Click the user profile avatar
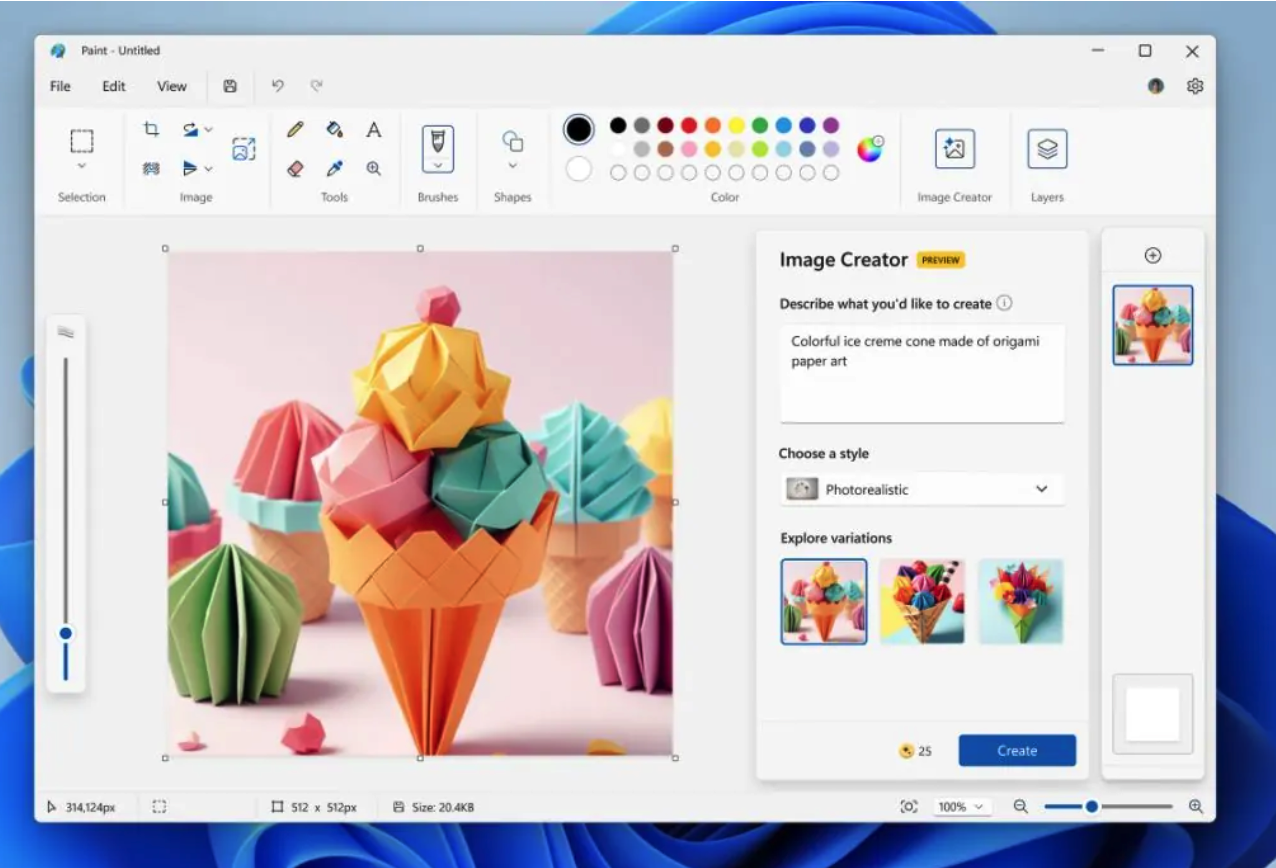 coord(1156,86)
